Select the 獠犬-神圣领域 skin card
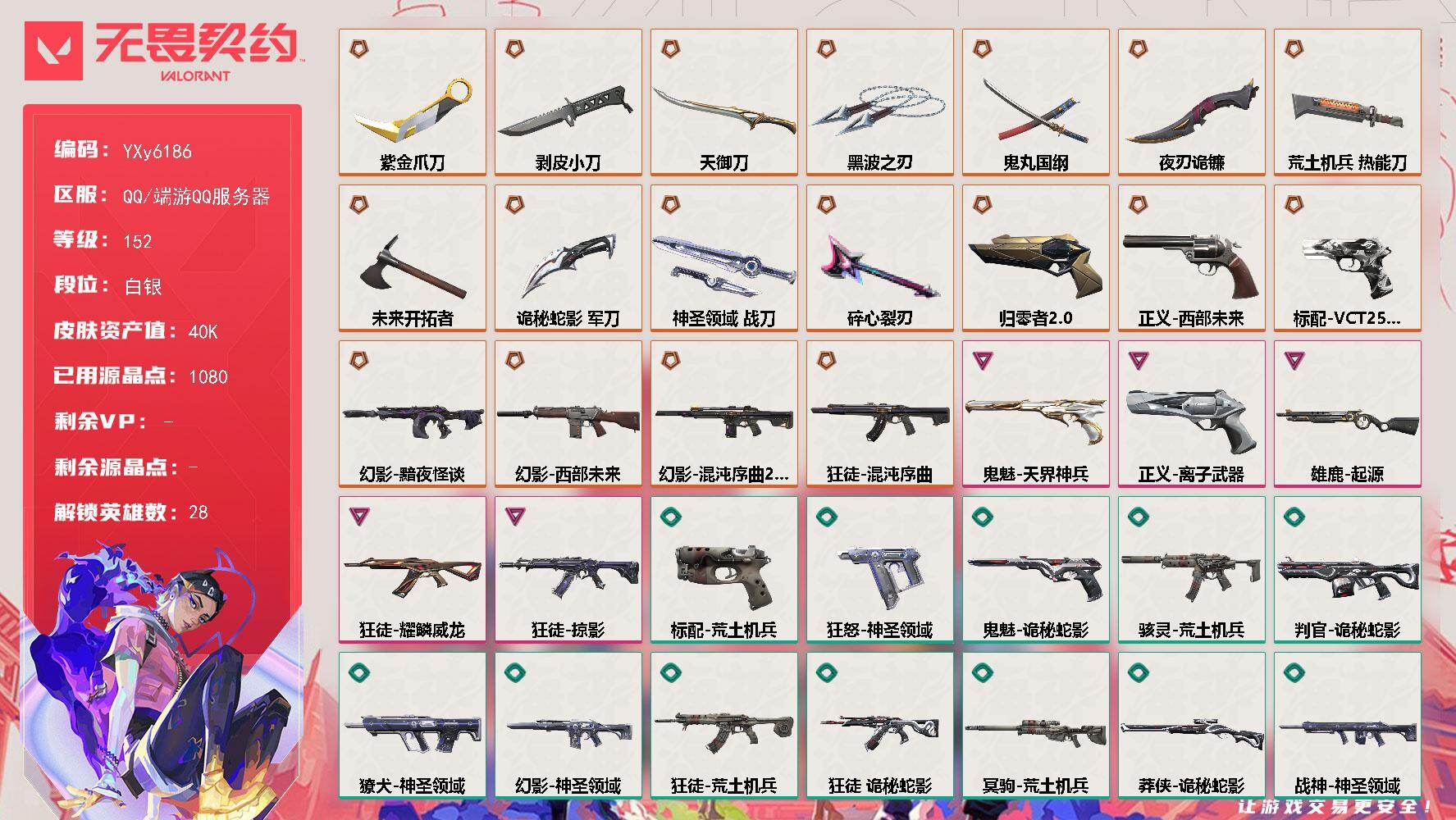This screenshot has width=1456, height=820. (413, 726)
